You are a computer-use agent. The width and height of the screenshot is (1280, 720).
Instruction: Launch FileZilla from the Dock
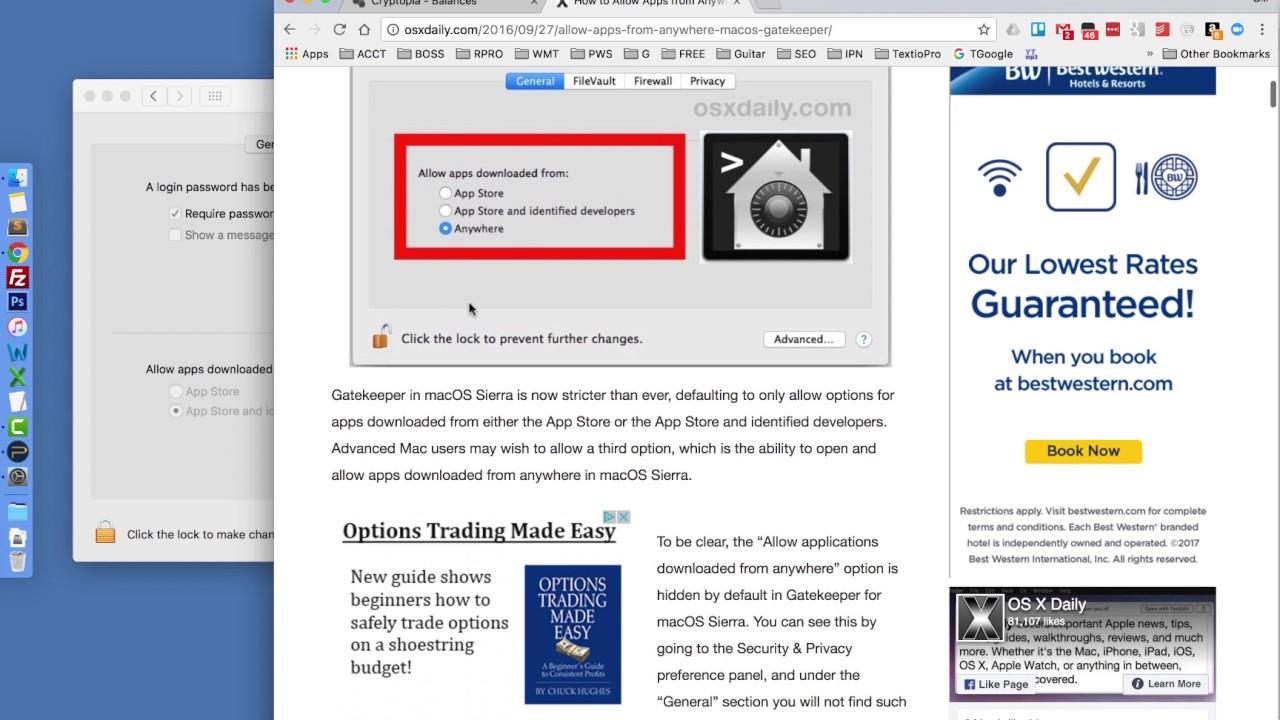17,278
